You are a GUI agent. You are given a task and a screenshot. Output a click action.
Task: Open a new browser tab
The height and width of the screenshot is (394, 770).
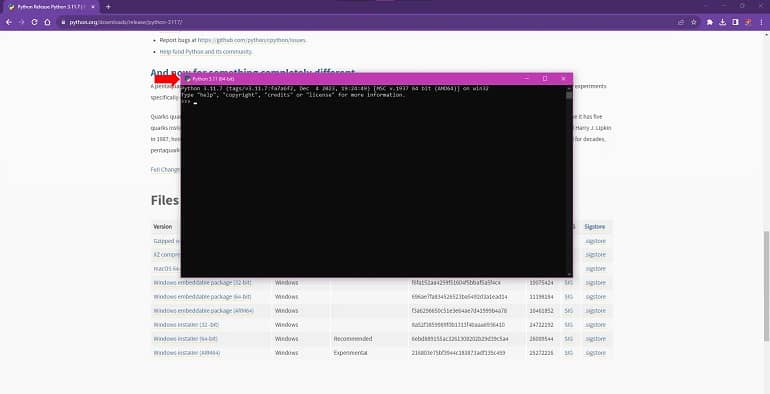(108, 7)
